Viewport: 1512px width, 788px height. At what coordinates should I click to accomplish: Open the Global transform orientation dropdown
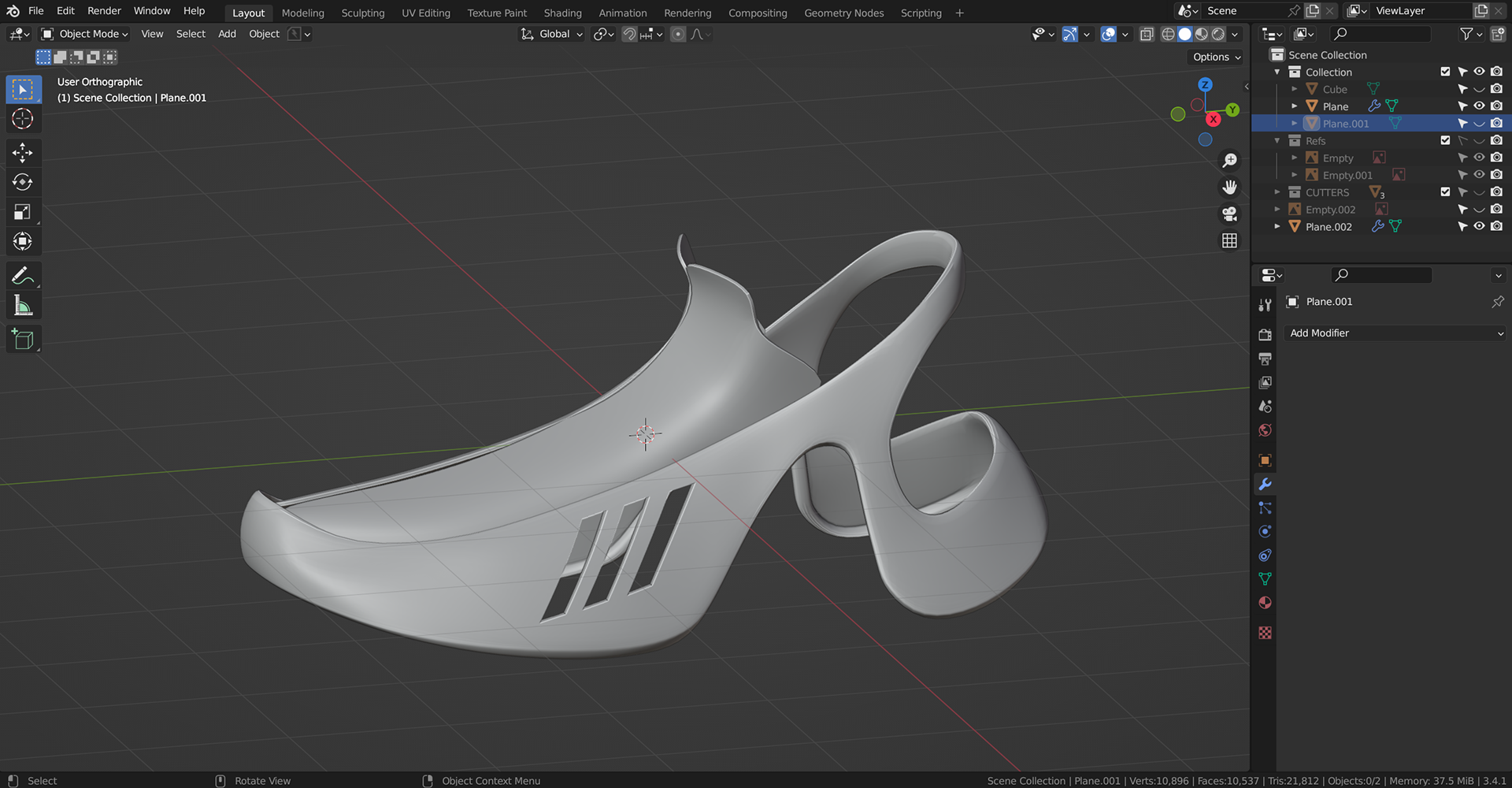[x=552, y=34]
